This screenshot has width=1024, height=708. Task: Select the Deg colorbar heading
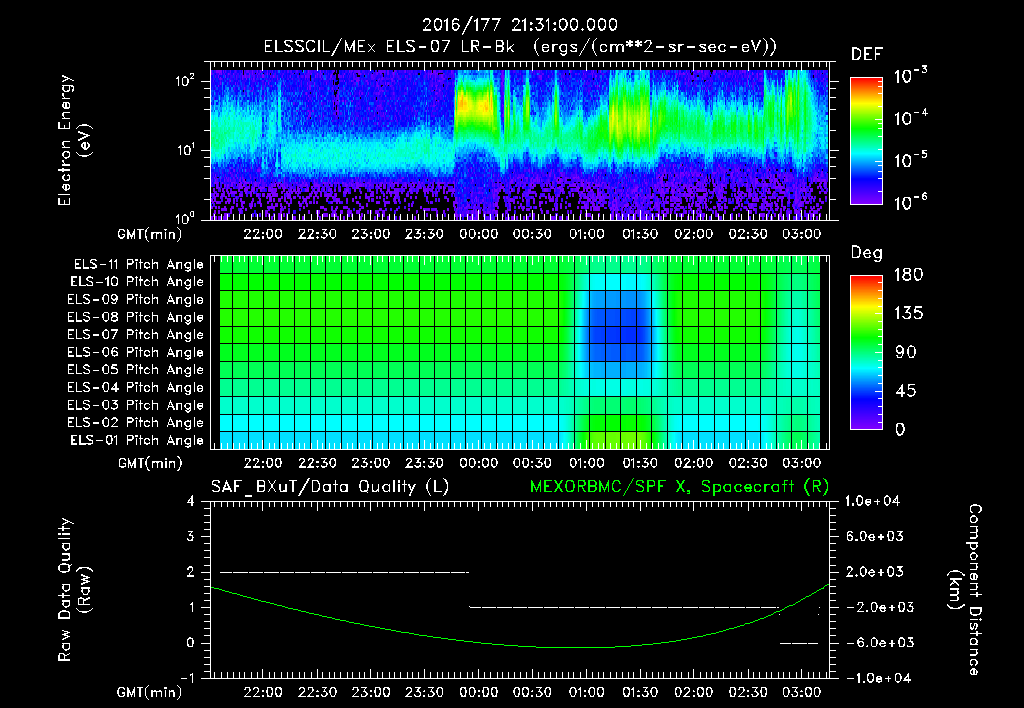867,253
